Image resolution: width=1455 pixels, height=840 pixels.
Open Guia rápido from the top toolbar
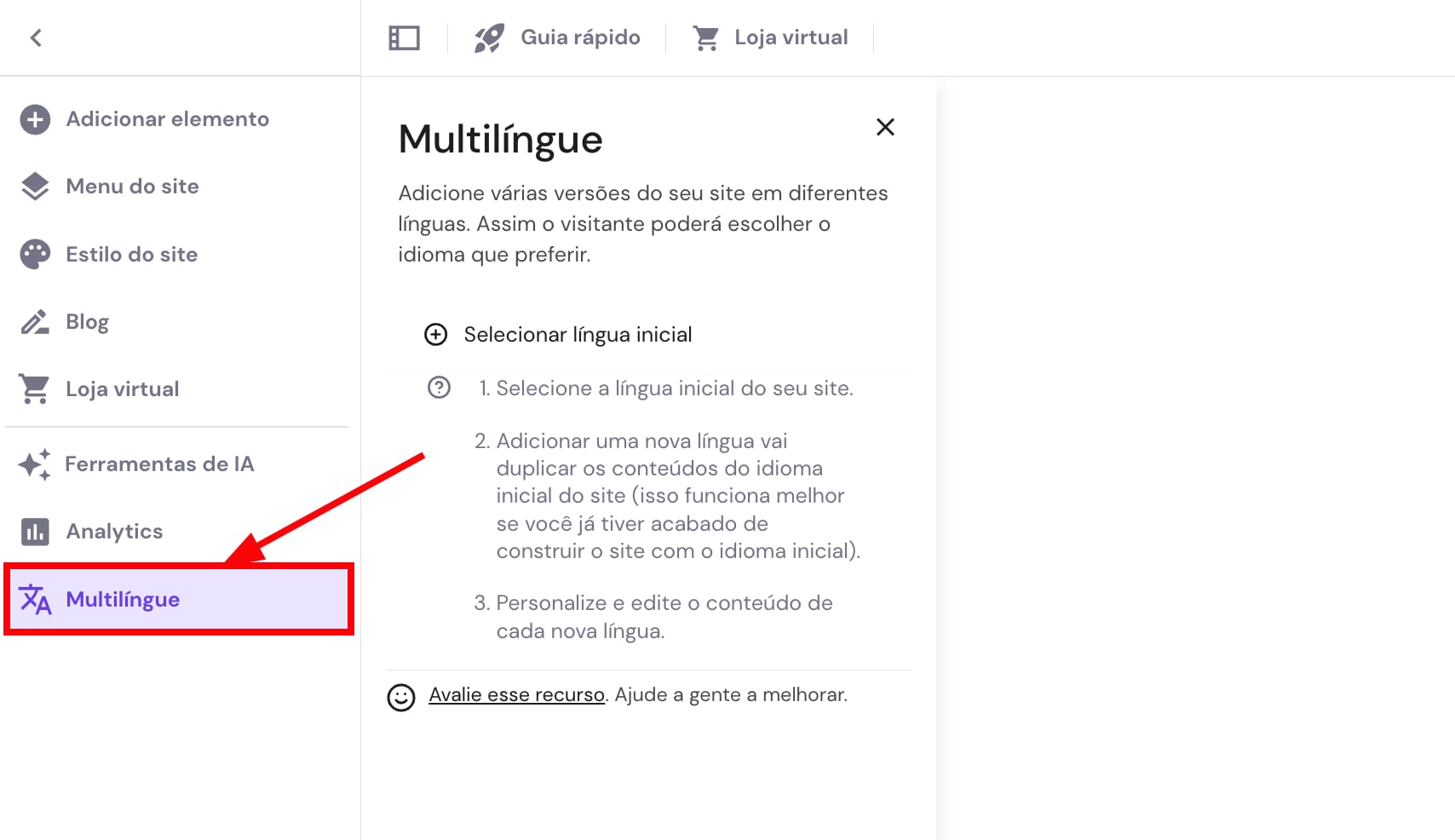[x=582, y=37]
